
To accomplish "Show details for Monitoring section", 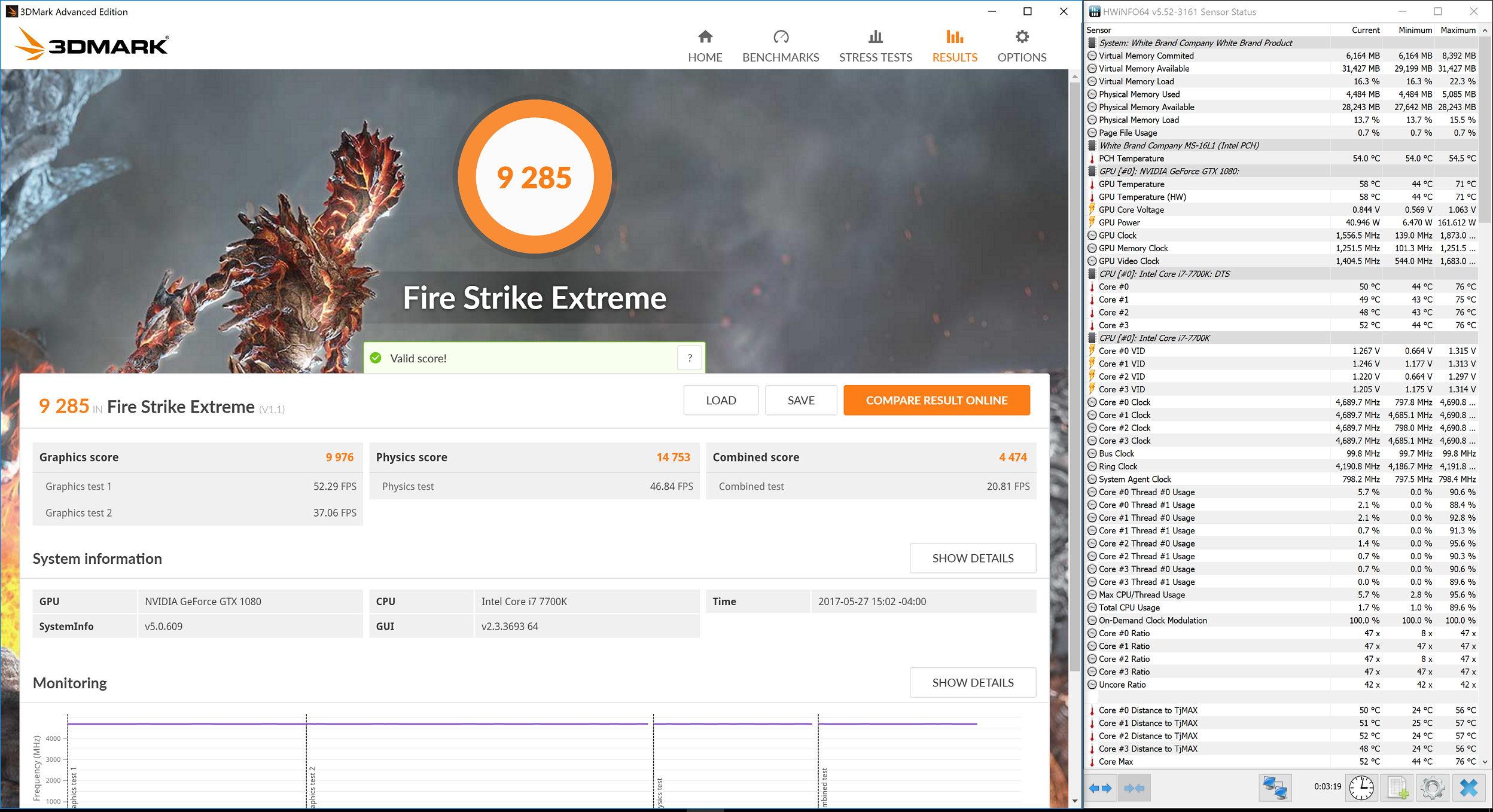I will tap(973, 682).
